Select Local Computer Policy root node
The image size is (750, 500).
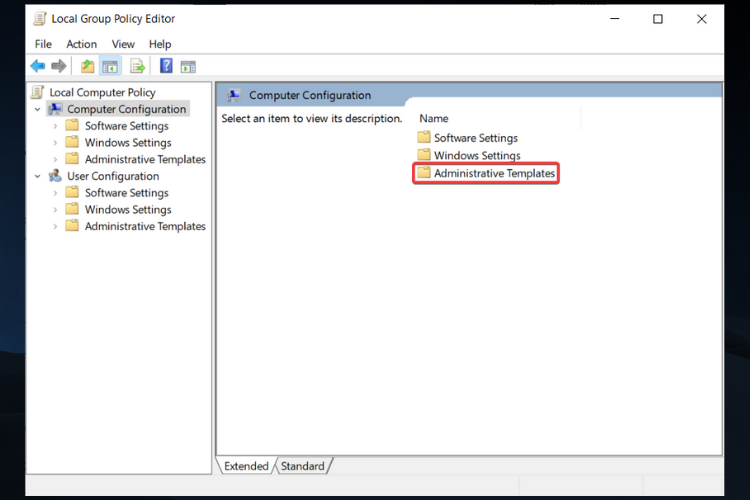click(x=102, y=92)
